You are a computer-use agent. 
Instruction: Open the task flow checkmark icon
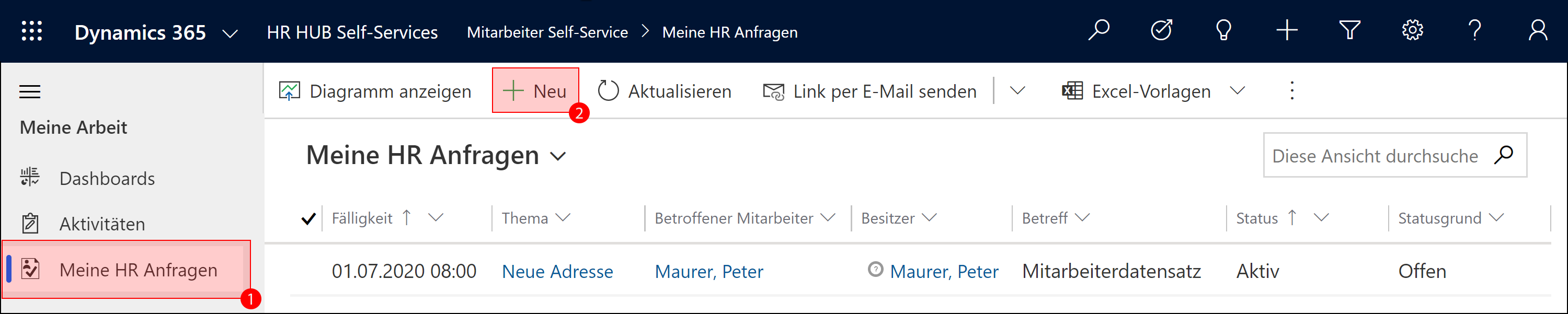[1161, 30]
